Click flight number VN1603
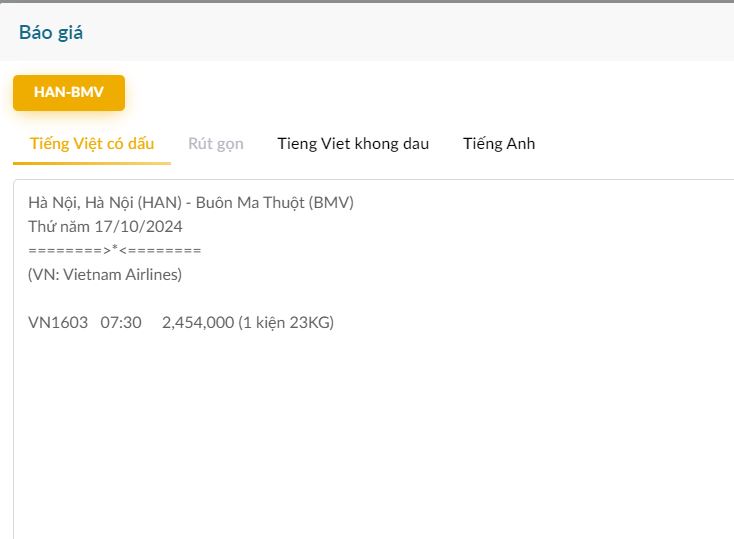Screen dimensions: 734x539 (58, 322)
